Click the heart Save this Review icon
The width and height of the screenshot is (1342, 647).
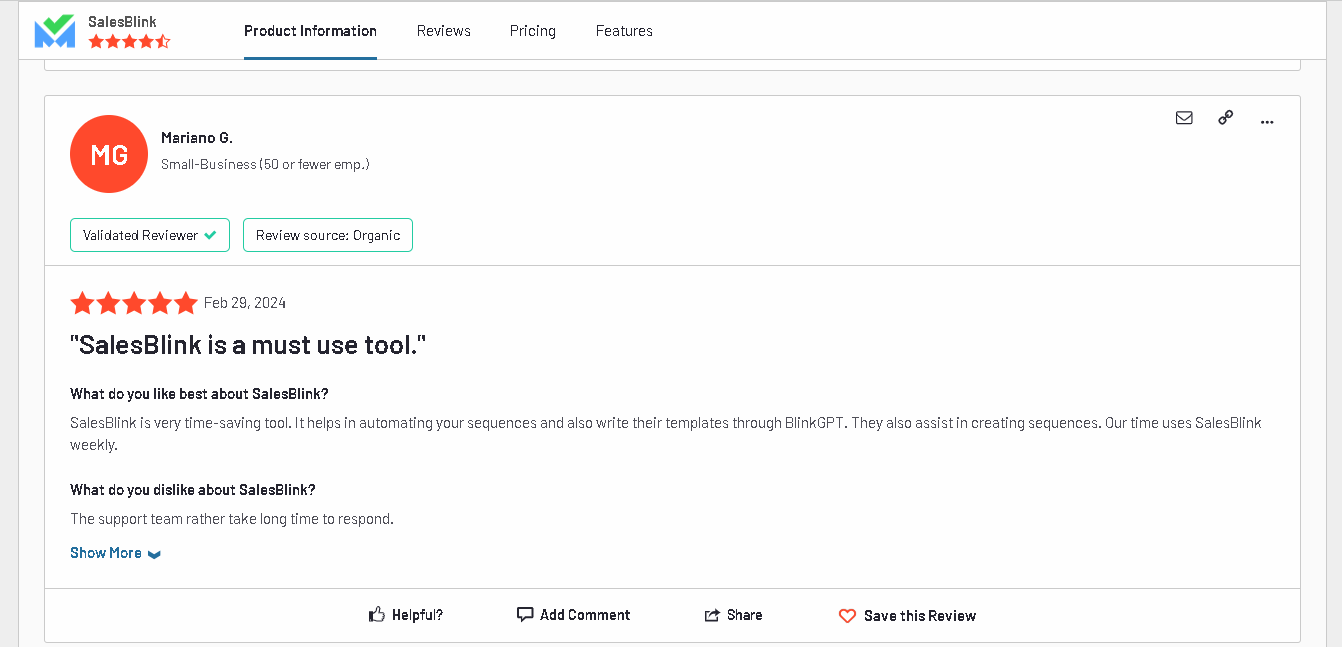point(847,616)
